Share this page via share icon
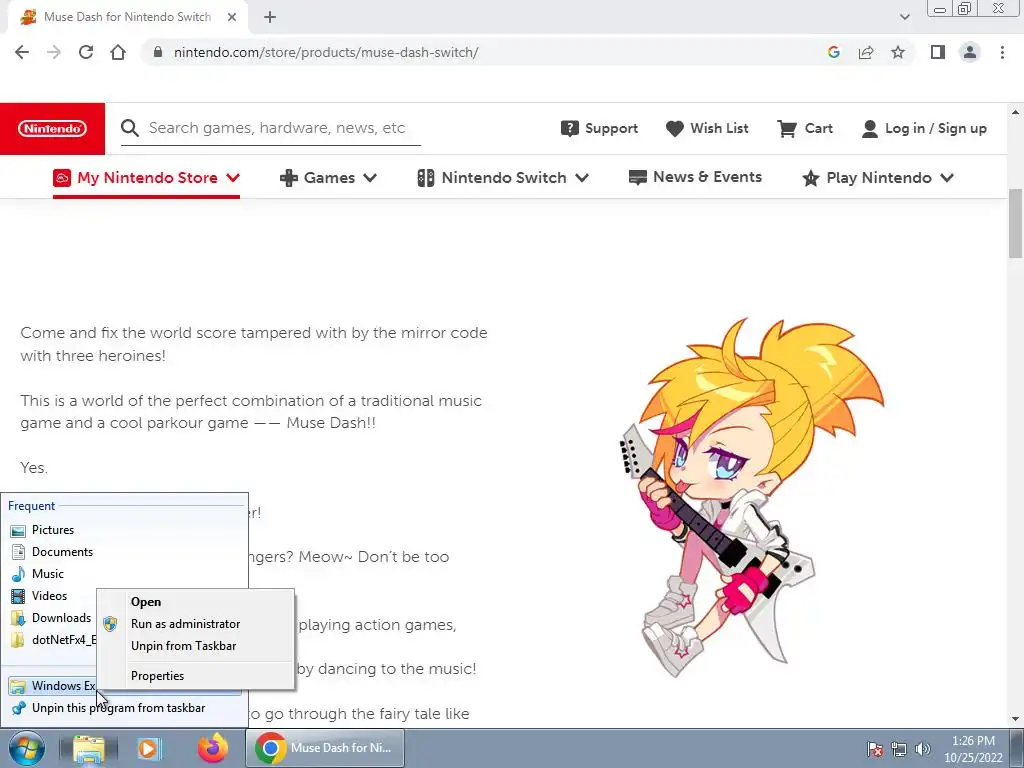Viewport: 1024px width, 768px height. [866, 52]
